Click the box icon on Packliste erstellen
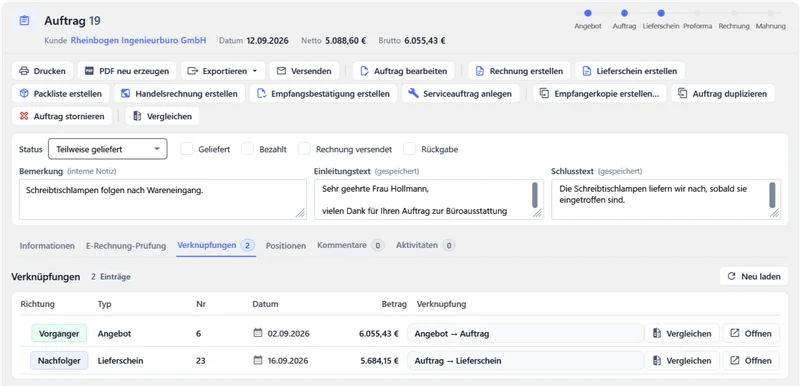The width and height of the screenshot is (800, 386). [24, 93]
